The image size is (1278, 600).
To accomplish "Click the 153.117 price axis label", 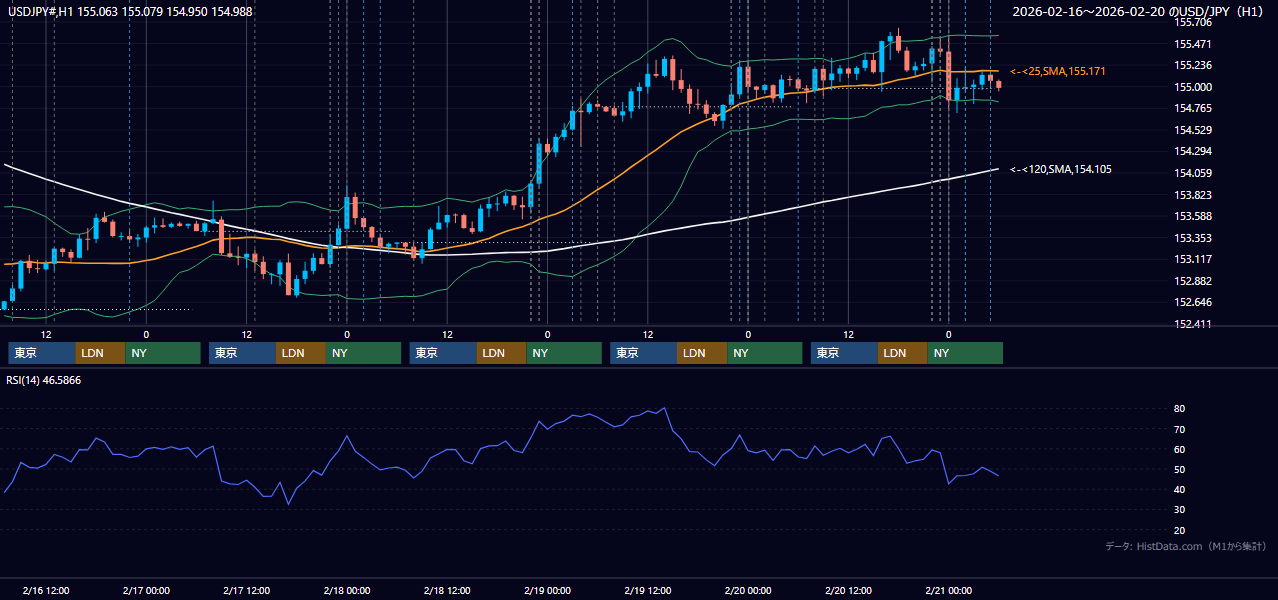I will 1192,259.
